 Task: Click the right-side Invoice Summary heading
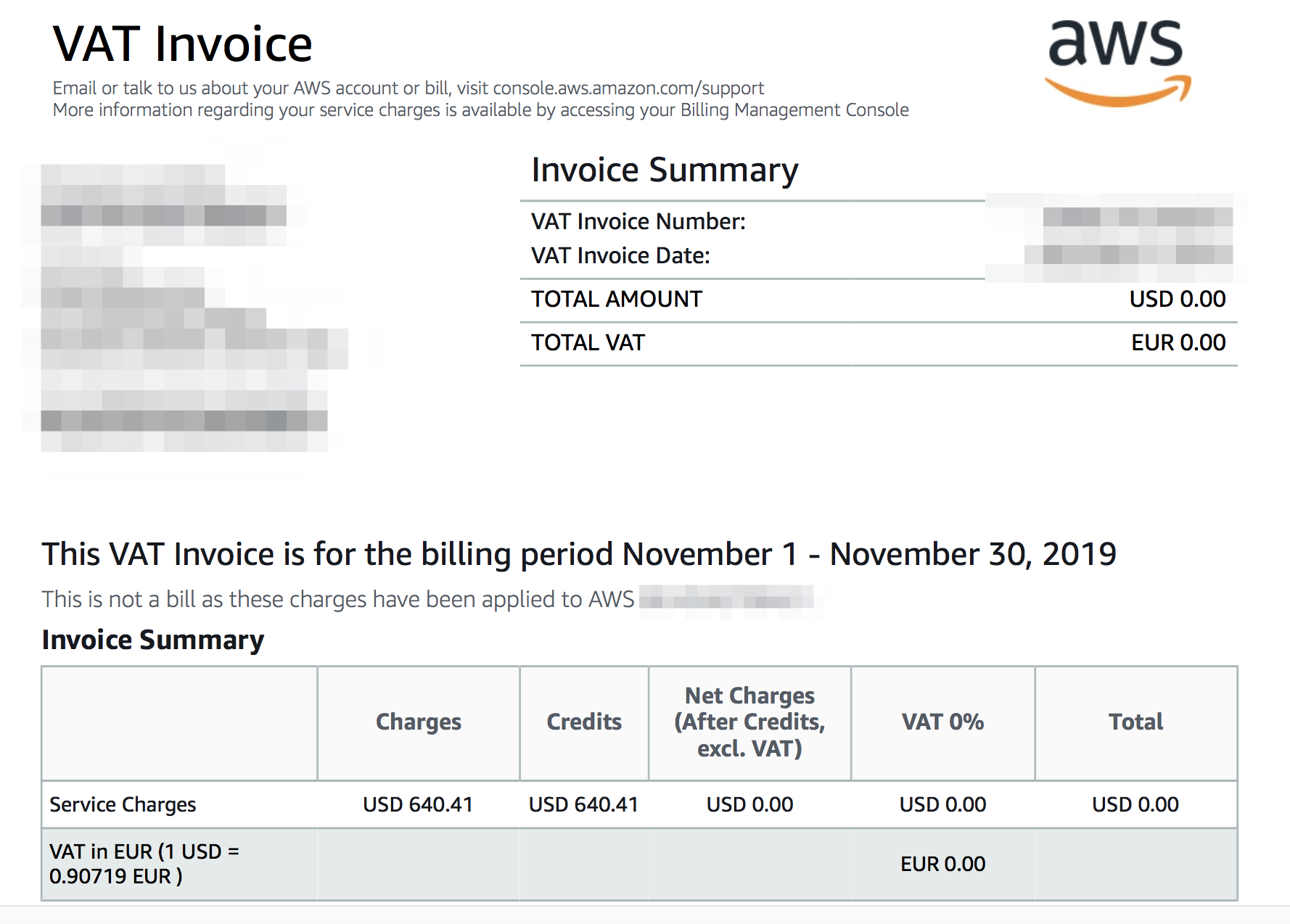[x=665, y=170]
